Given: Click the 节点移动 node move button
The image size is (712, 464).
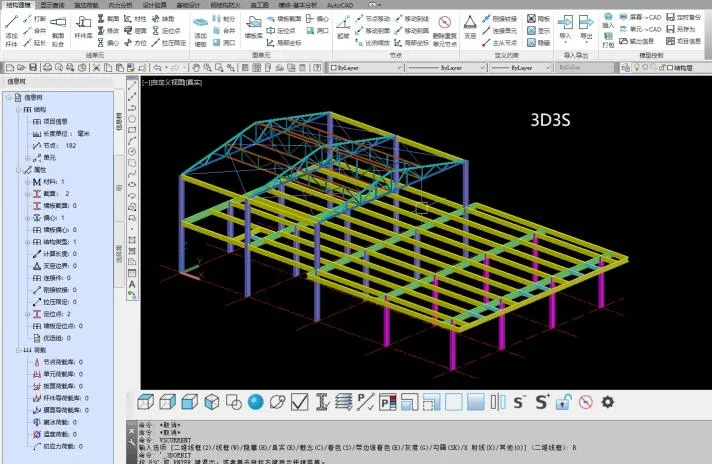Looking at the screenshot, I should pyautogui.click(x=372, y=19).
